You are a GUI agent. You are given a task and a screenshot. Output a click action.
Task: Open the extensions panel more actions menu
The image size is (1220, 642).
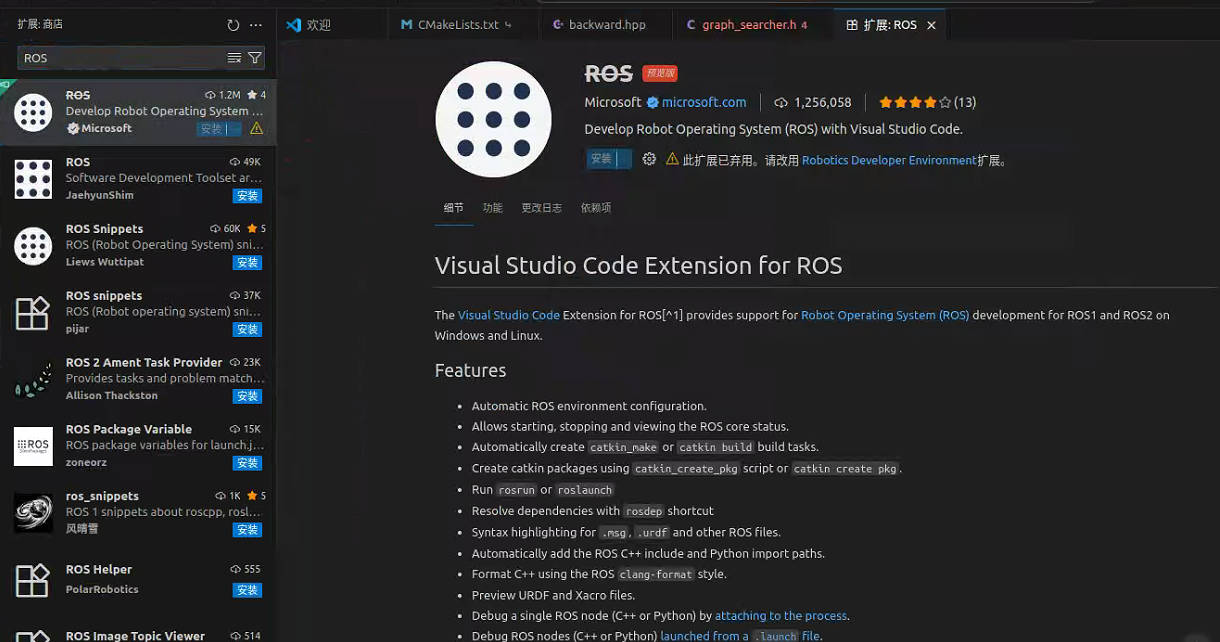click(256, 25)
